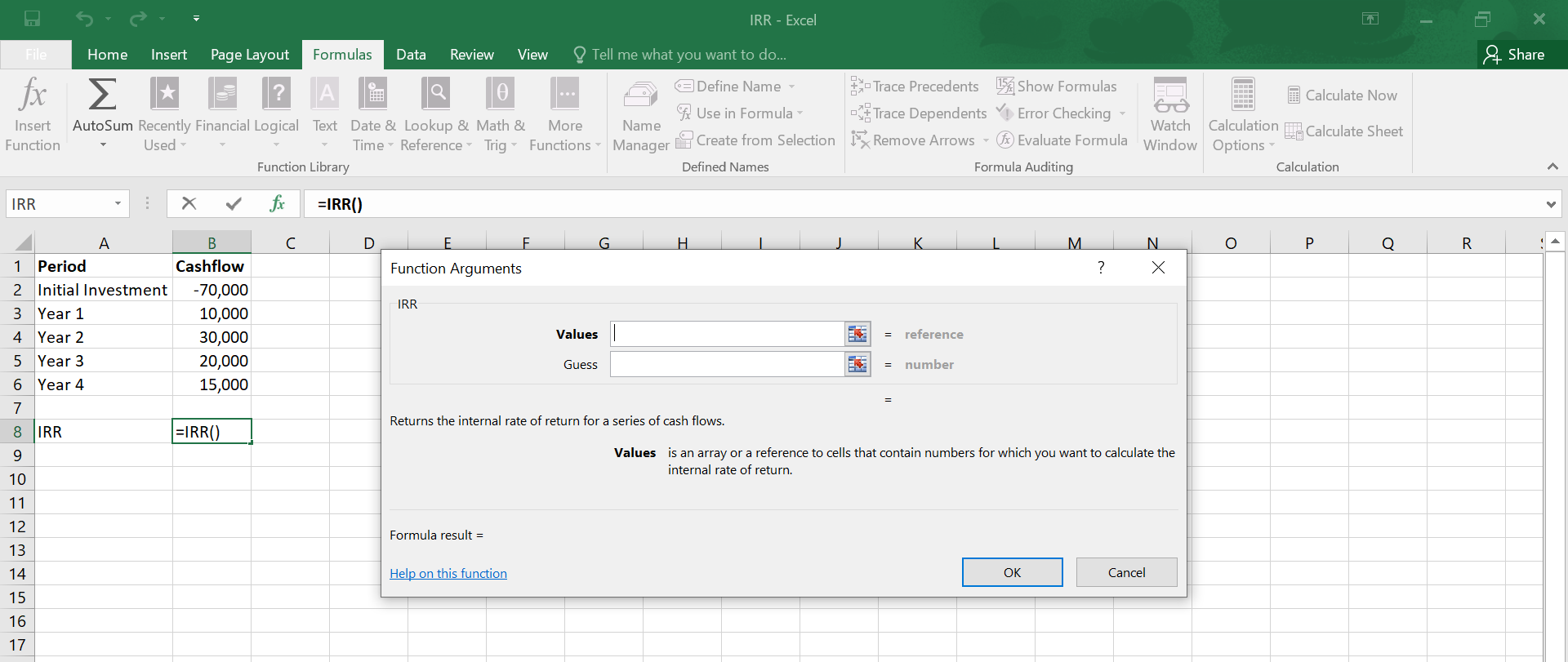
Task: Open the Define Name dropdown arrow
Action: [791, 87]
